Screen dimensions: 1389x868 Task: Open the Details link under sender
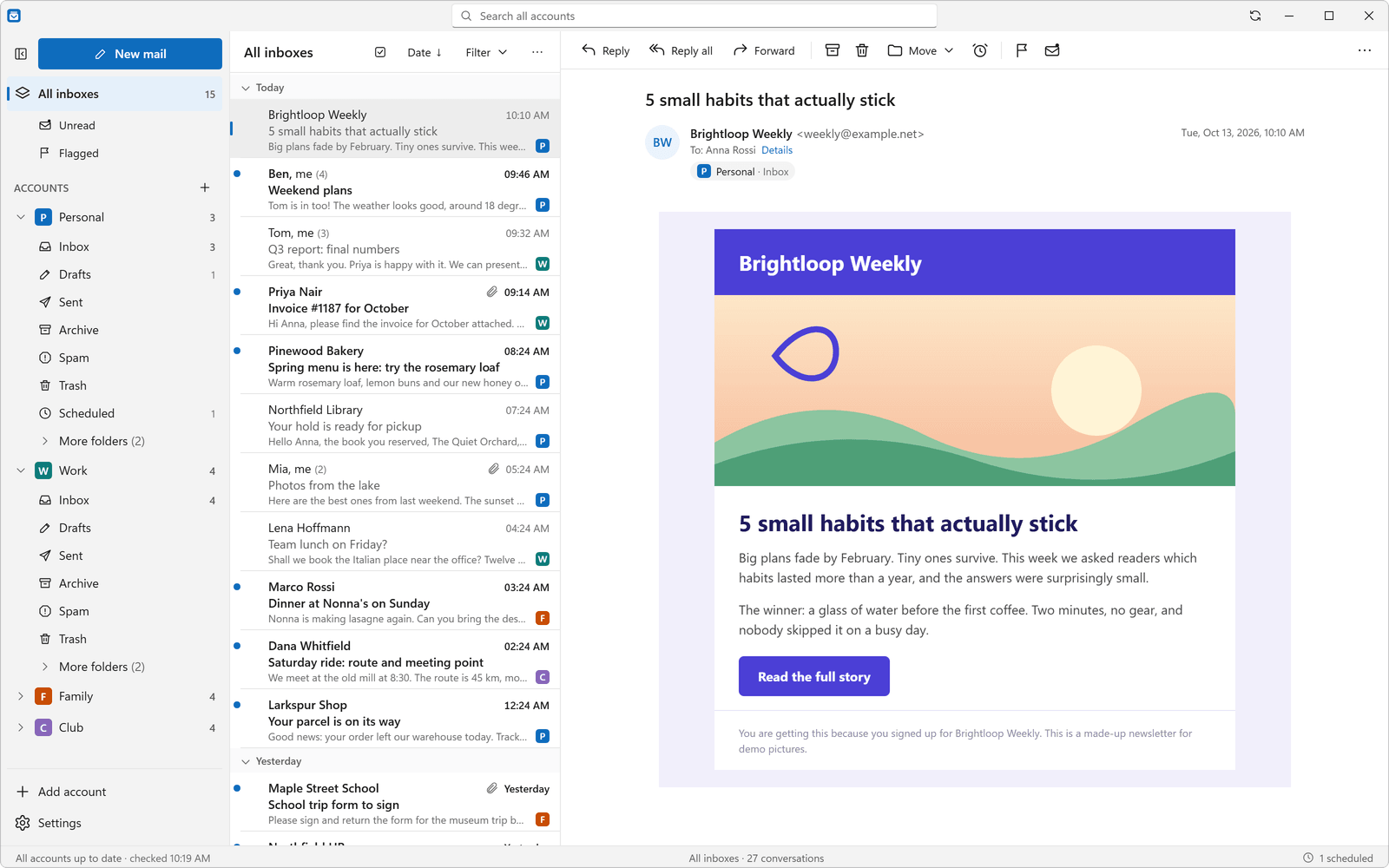(777, 150)
